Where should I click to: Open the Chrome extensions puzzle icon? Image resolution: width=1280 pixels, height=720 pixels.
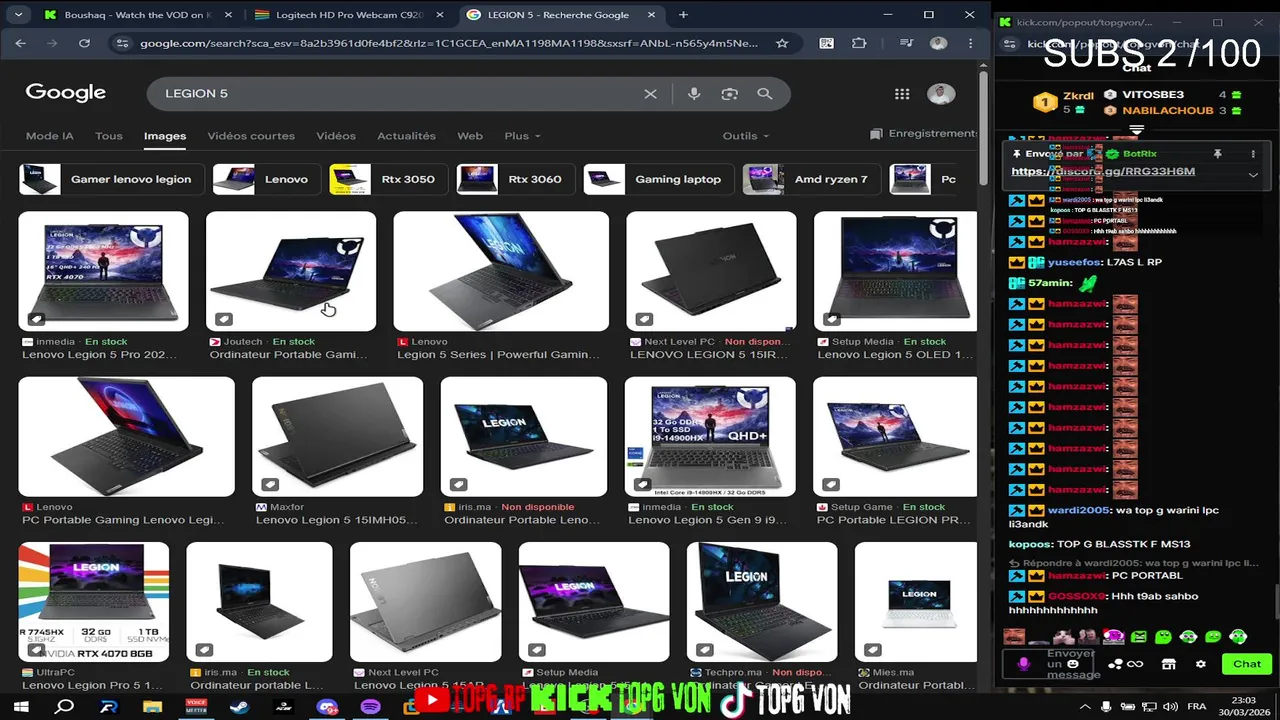click(x=859, y=43)
